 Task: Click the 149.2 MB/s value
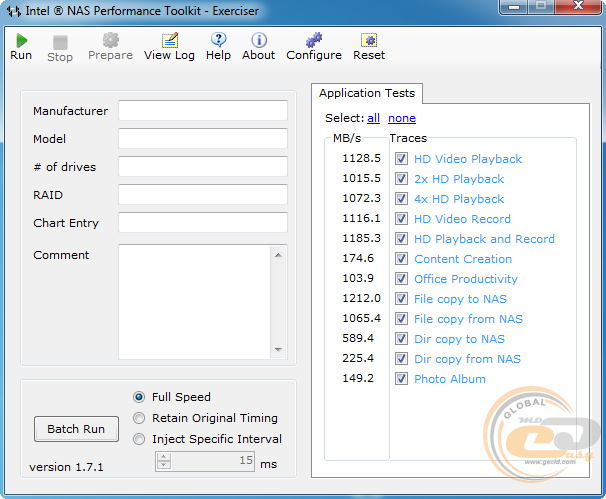point(358,378)
